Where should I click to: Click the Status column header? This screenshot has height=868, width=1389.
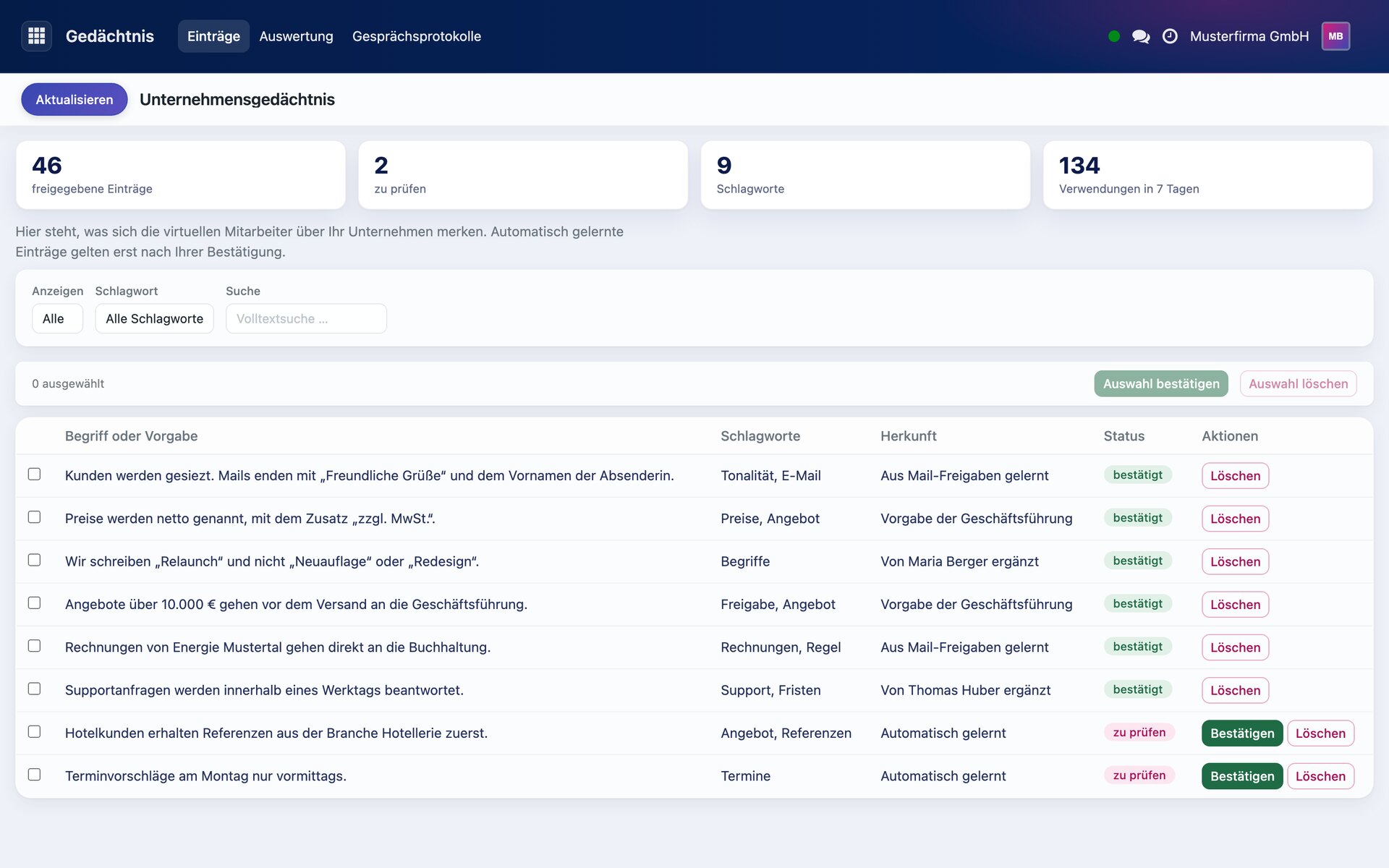(1123, 436)
